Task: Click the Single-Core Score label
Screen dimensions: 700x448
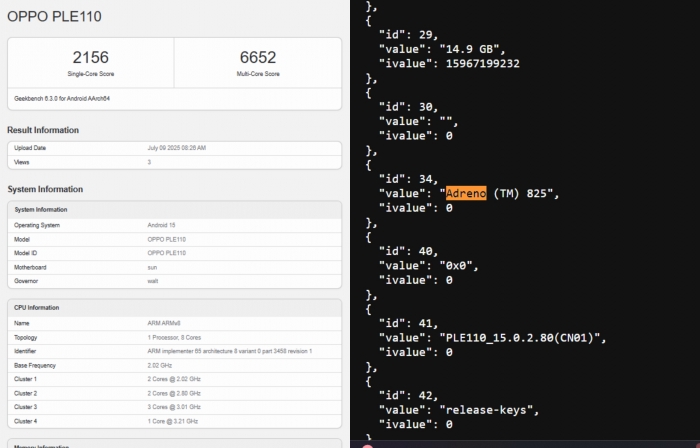Action: [91, 74]
